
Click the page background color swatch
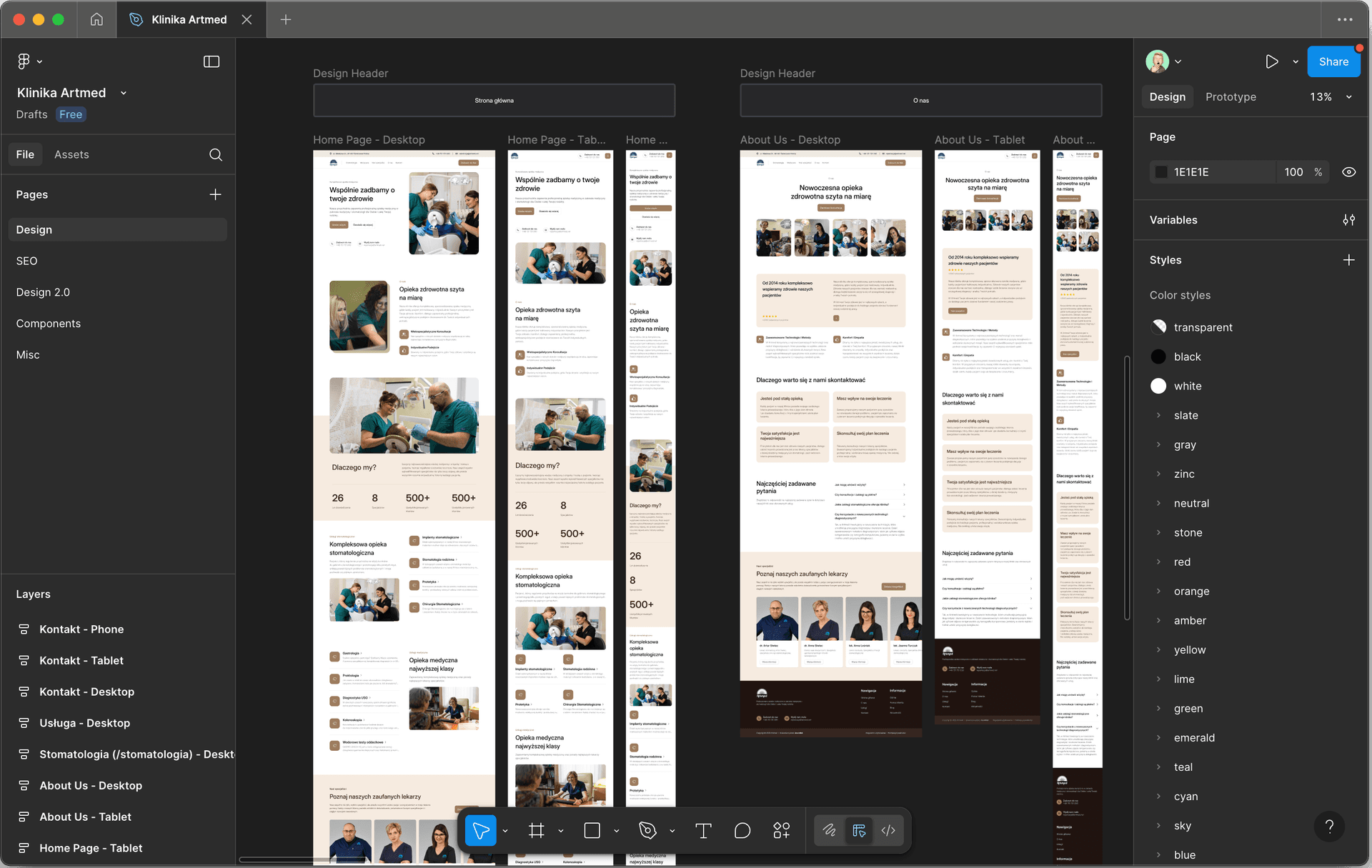click(1161, 172)
